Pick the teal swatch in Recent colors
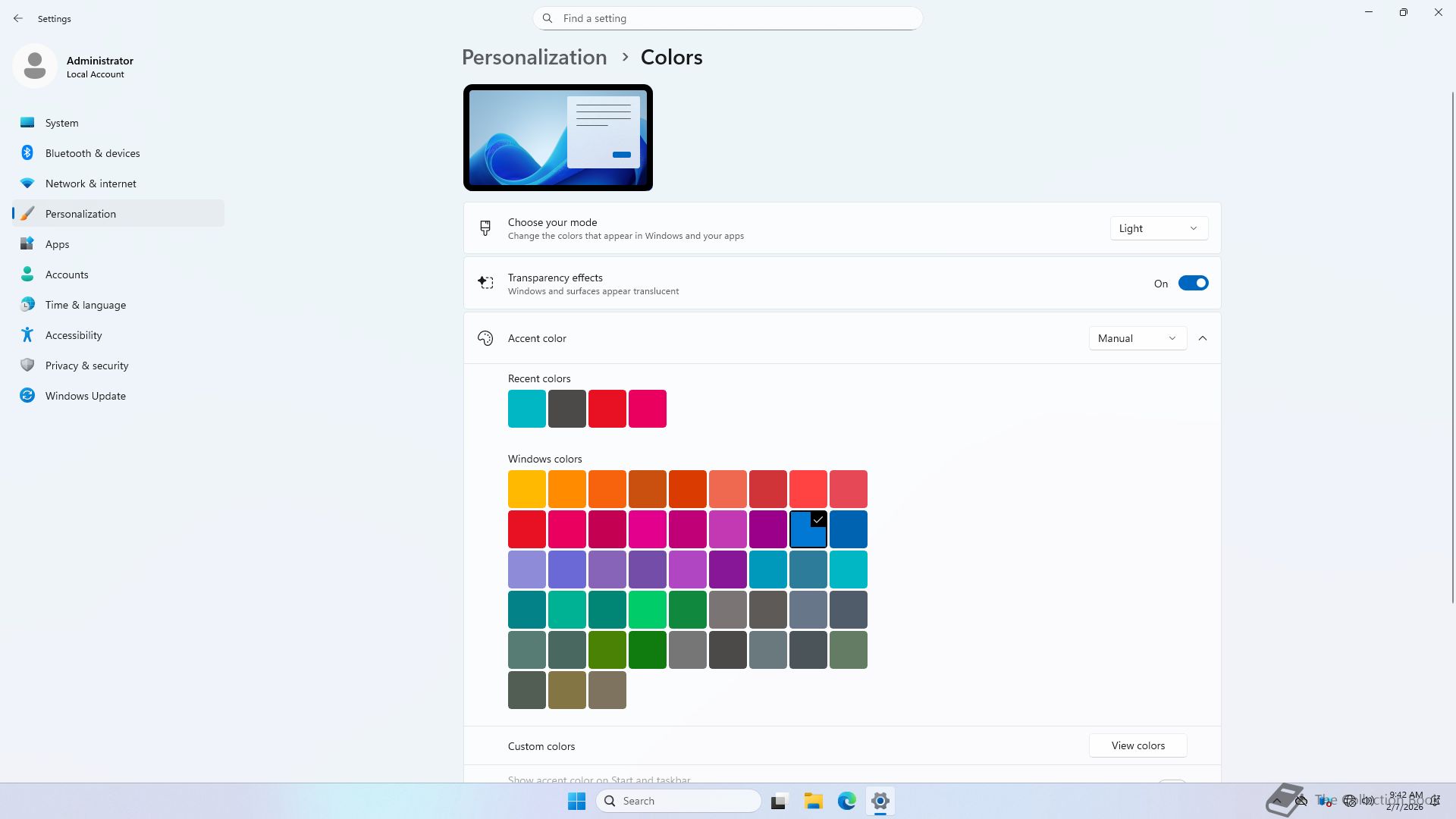This screenshot has height=819, width=1456. coord(526,409)
